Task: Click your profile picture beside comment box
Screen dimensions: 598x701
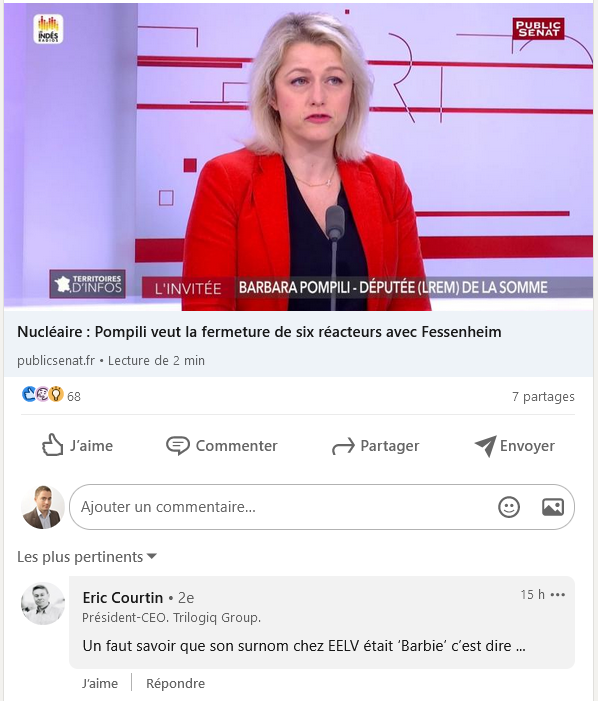Action: (43, 507)
